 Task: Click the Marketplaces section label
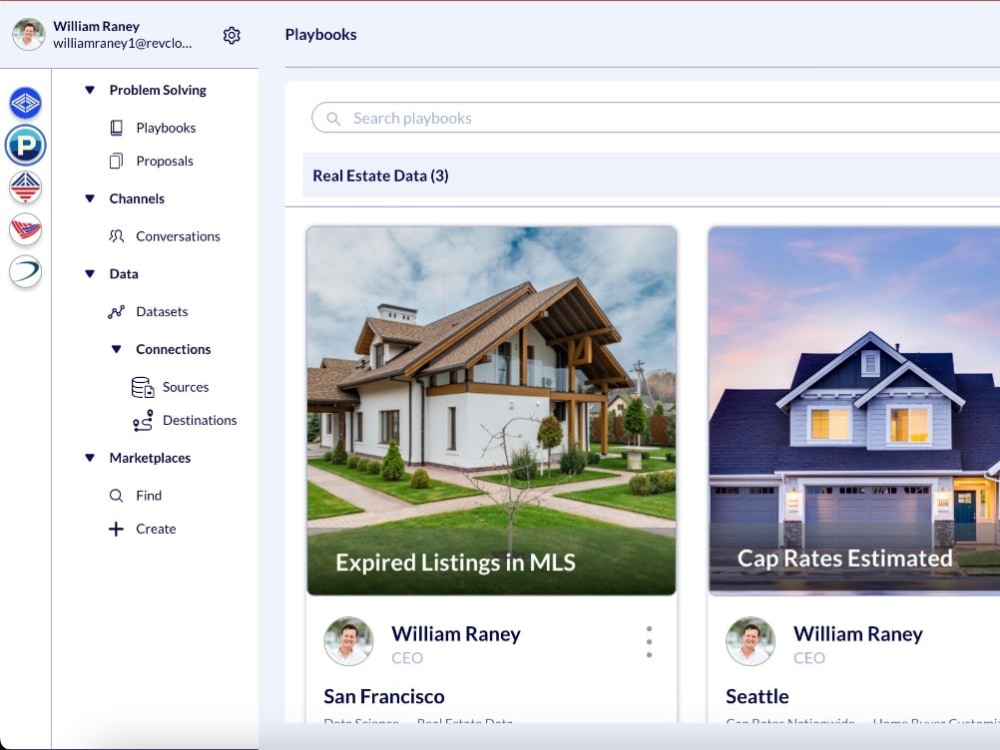pos(150,458)
